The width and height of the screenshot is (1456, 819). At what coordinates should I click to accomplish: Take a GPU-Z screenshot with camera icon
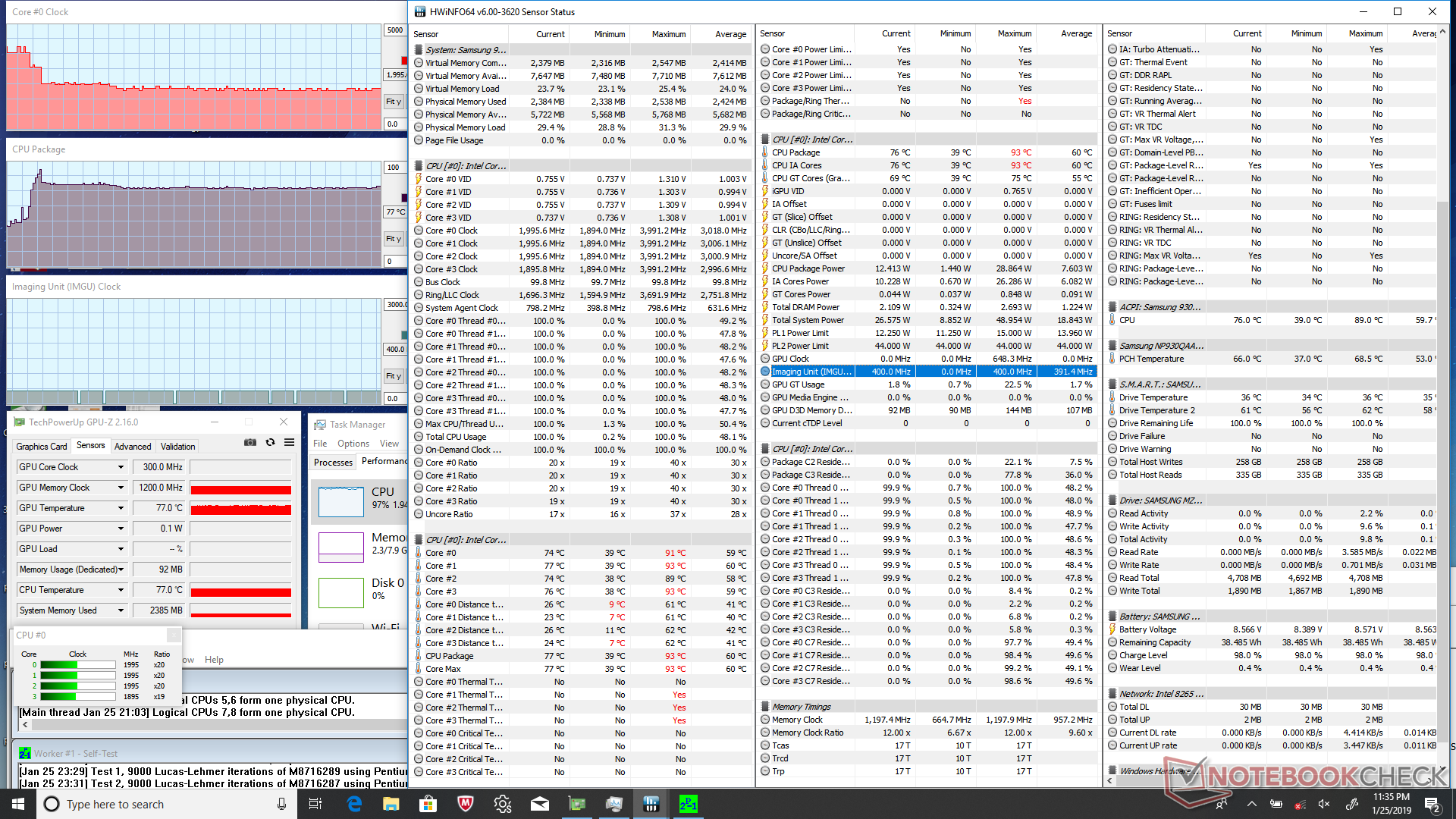(x=250, y=443)
